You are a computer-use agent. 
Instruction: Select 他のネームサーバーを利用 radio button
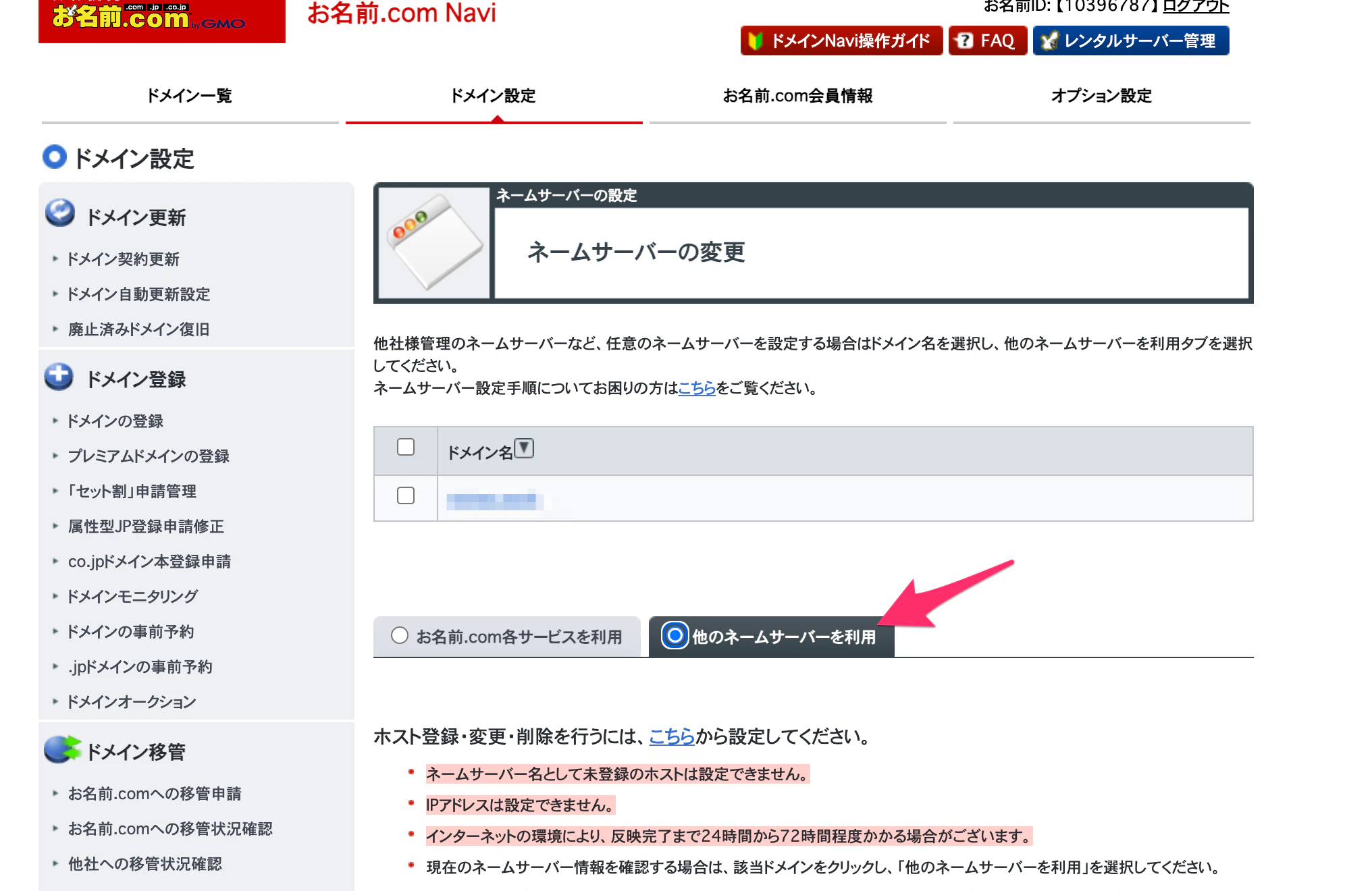tap(675, 636)
